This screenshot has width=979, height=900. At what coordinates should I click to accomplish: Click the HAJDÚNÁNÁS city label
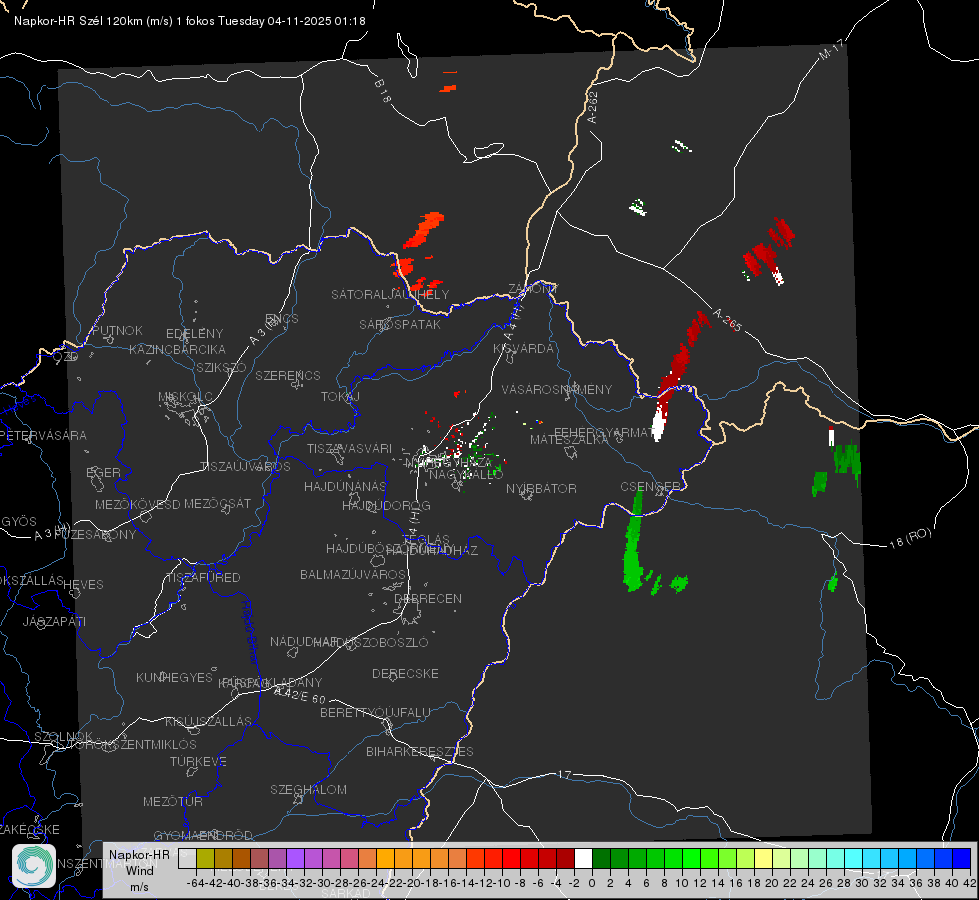(345, 486)
